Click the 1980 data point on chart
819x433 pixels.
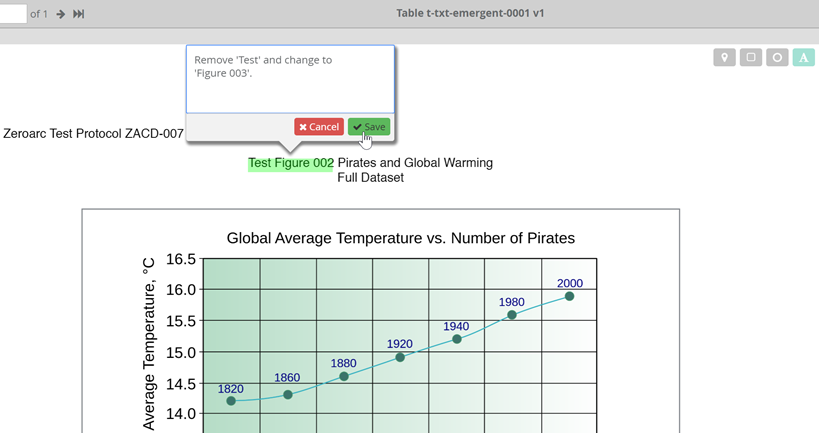coord(512,315)
